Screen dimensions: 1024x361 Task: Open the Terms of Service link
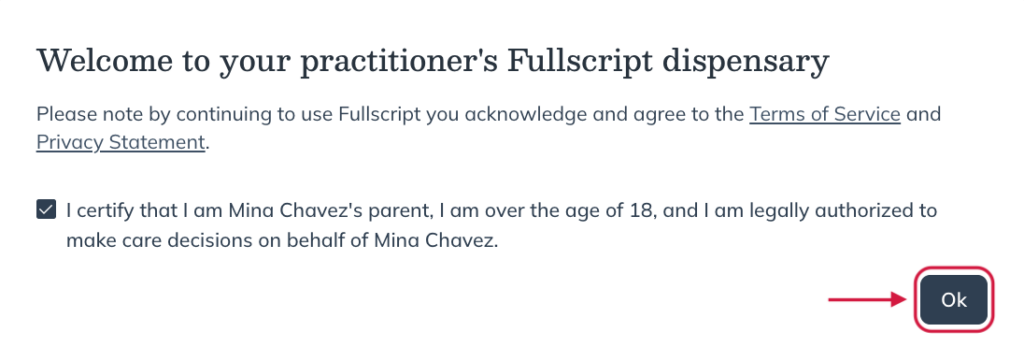pyautogui.click(x=825, y=114)
